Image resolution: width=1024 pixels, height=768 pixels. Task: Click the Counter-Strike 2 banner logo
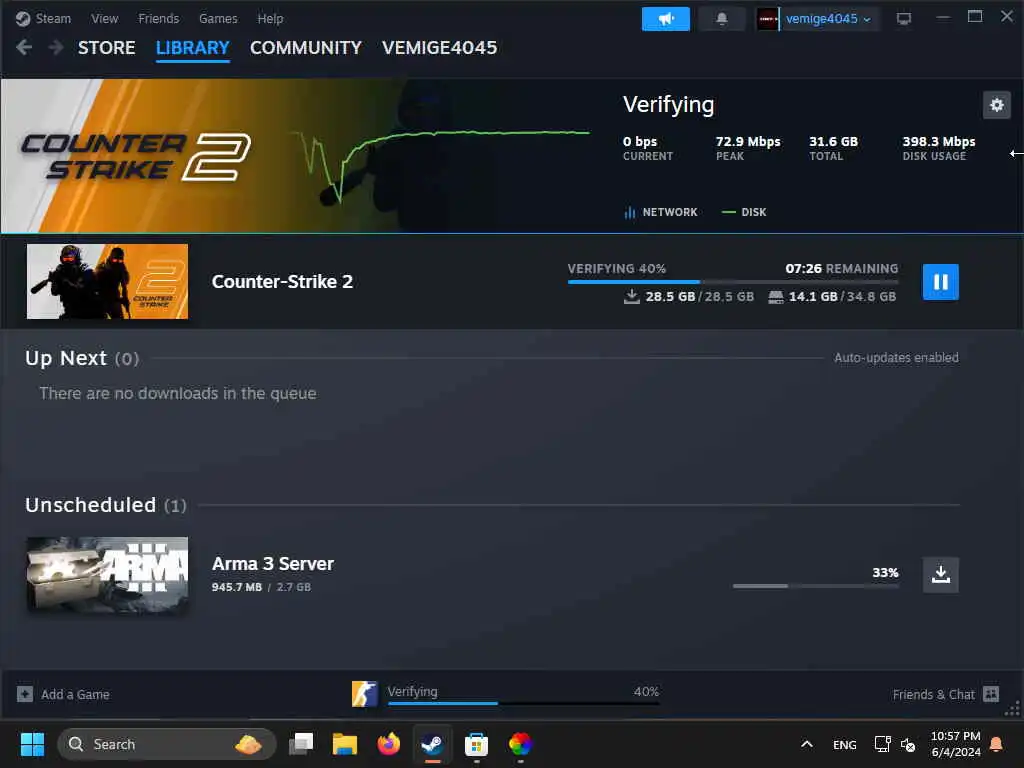click(136, 157)
